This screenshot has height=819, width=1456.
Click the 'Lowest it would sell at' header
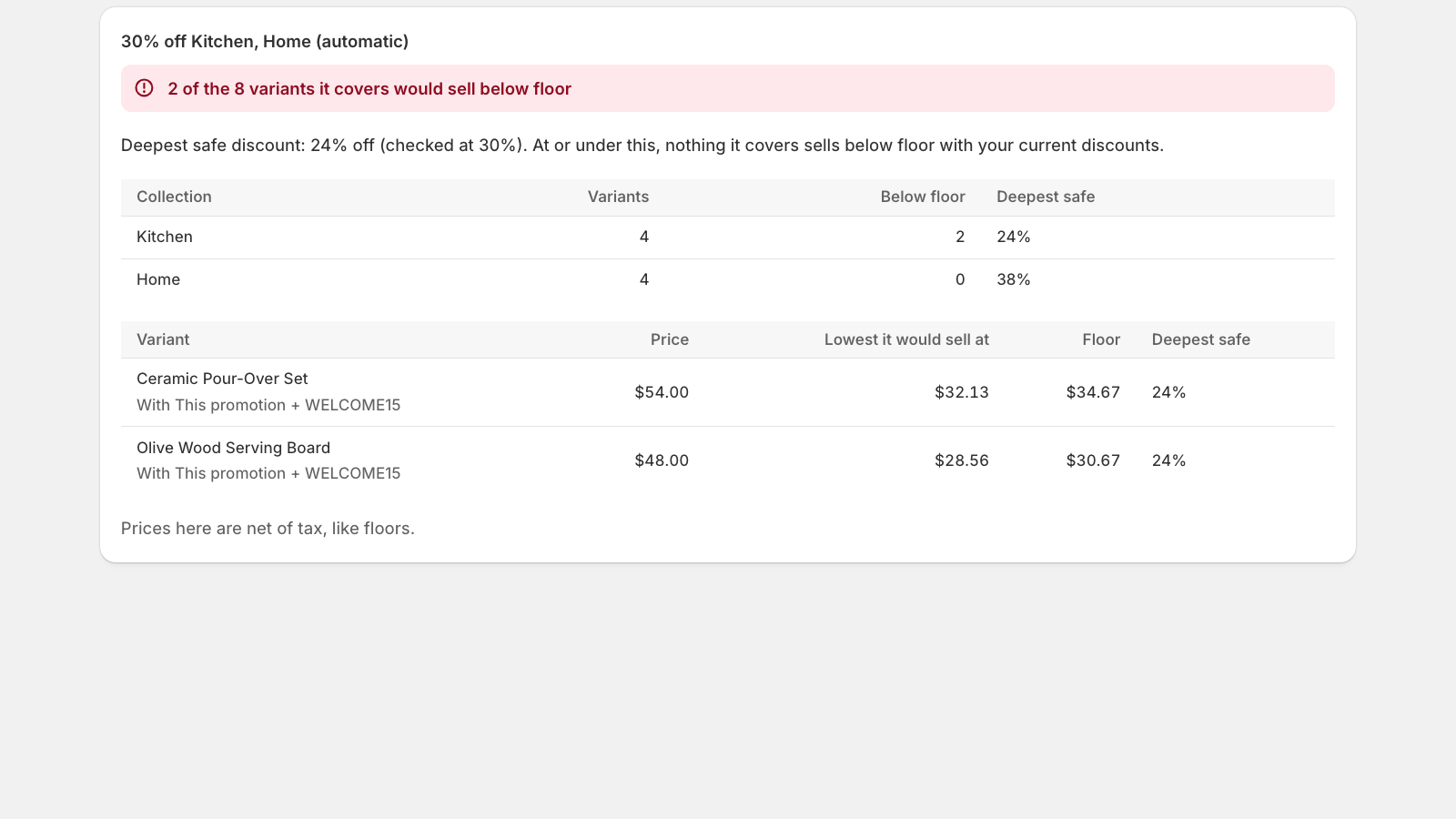click(x=906, y=339)
